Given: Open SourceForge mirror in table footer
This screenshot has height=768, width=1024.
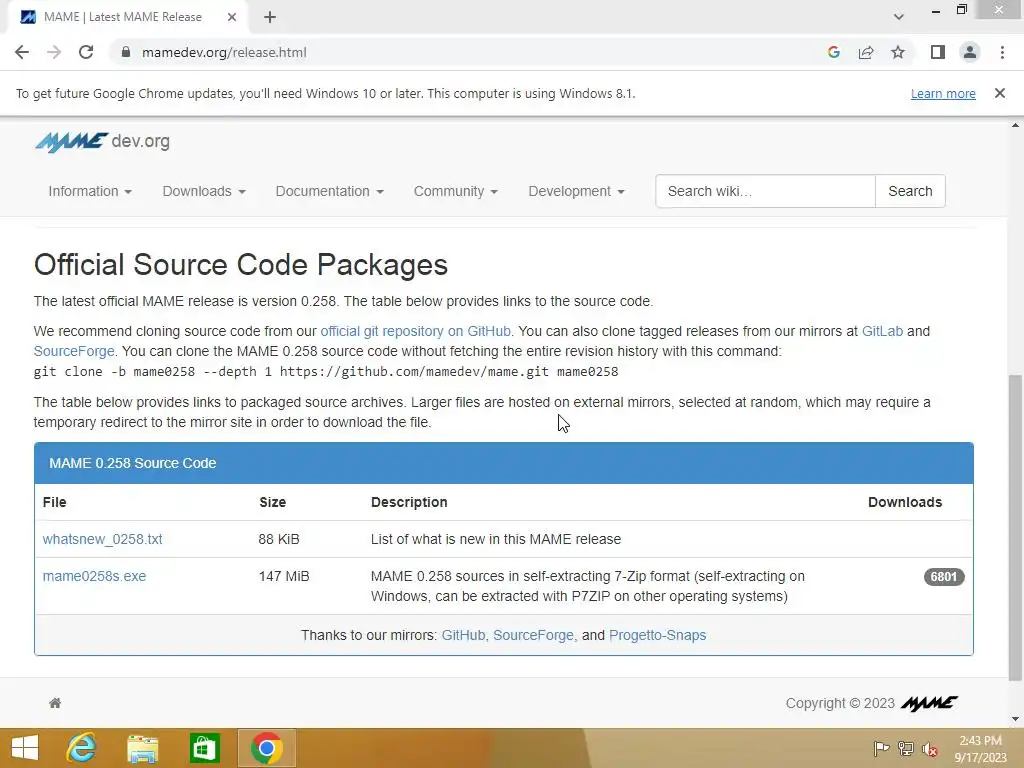Looking at the screenshot, I should tap(533, 635).
